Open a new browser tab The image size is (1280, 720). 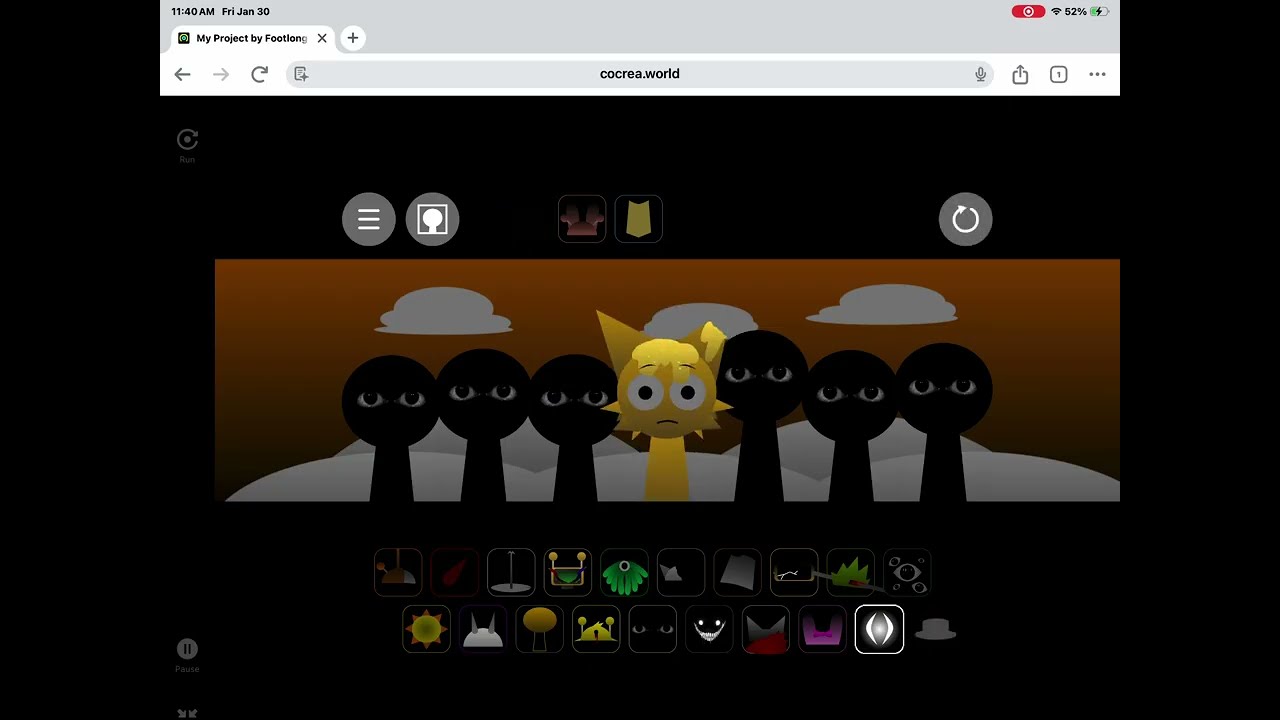tap(352, 38)
